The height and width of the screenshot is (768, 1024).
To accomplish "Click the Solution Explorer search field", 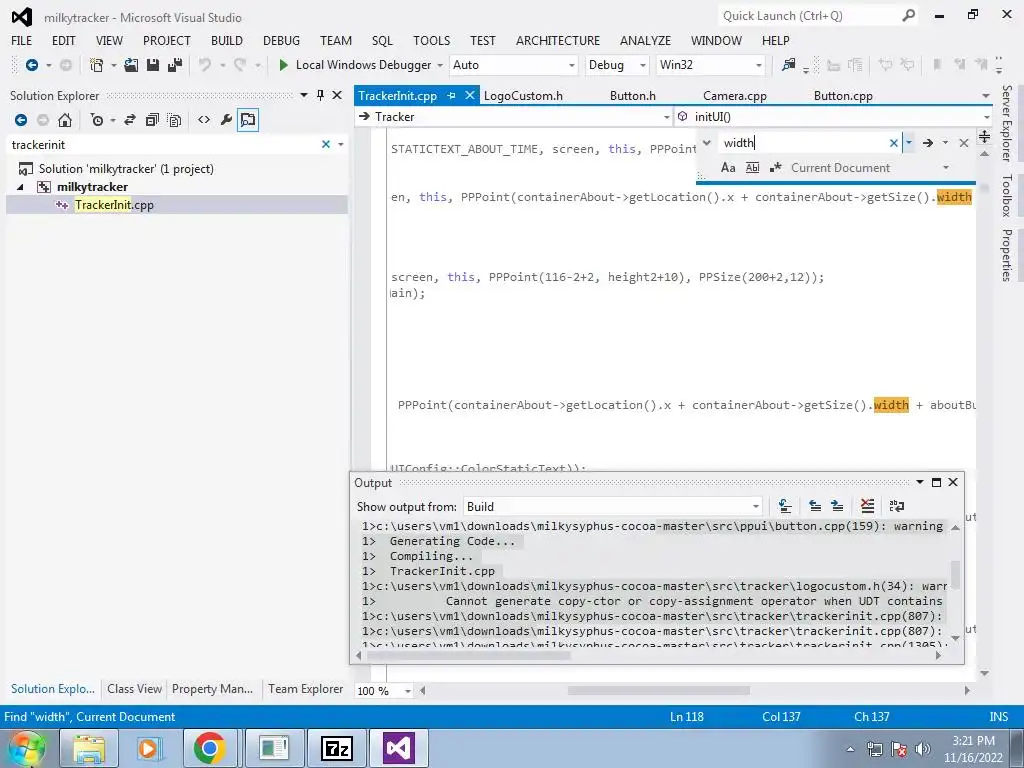I will click(163, 144).
